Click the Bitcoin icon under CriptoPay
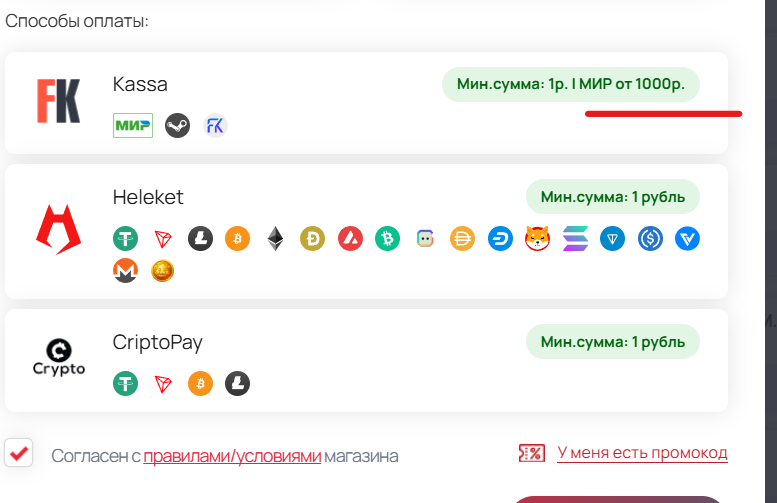Screen dimensions: 777x503 [x=200, y=384]
